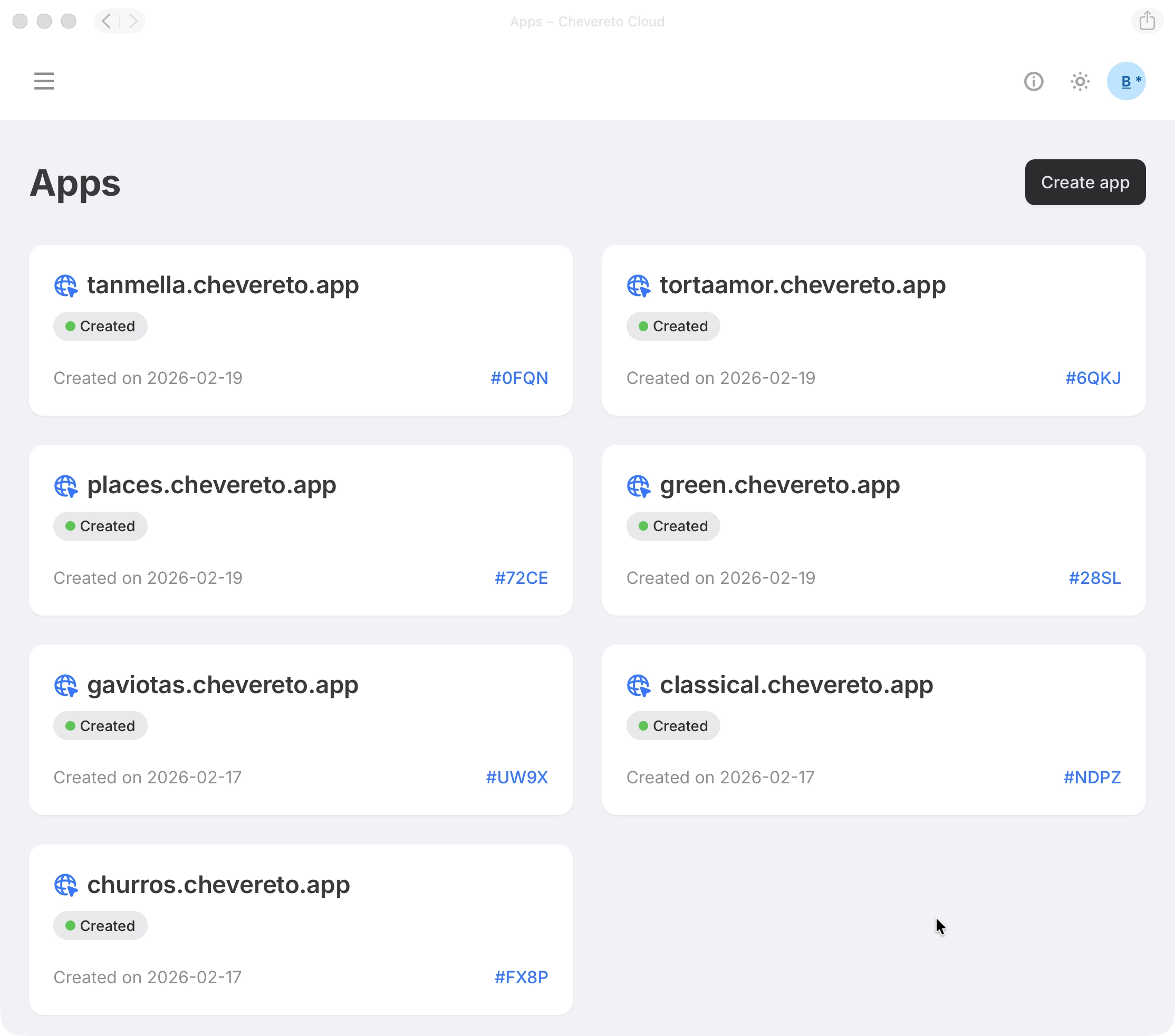The height and width of the screenshot is (1036, 1175).
Task: Click globe icon next to green.chevereto.app
Action: (638, 486)
